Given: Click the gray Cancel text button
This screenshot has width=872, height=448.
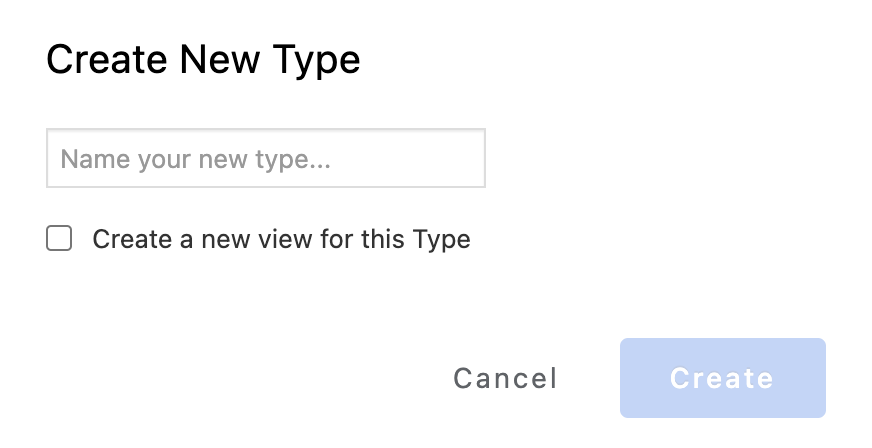Looking at the screenshot, I should (x=505, y=378).
